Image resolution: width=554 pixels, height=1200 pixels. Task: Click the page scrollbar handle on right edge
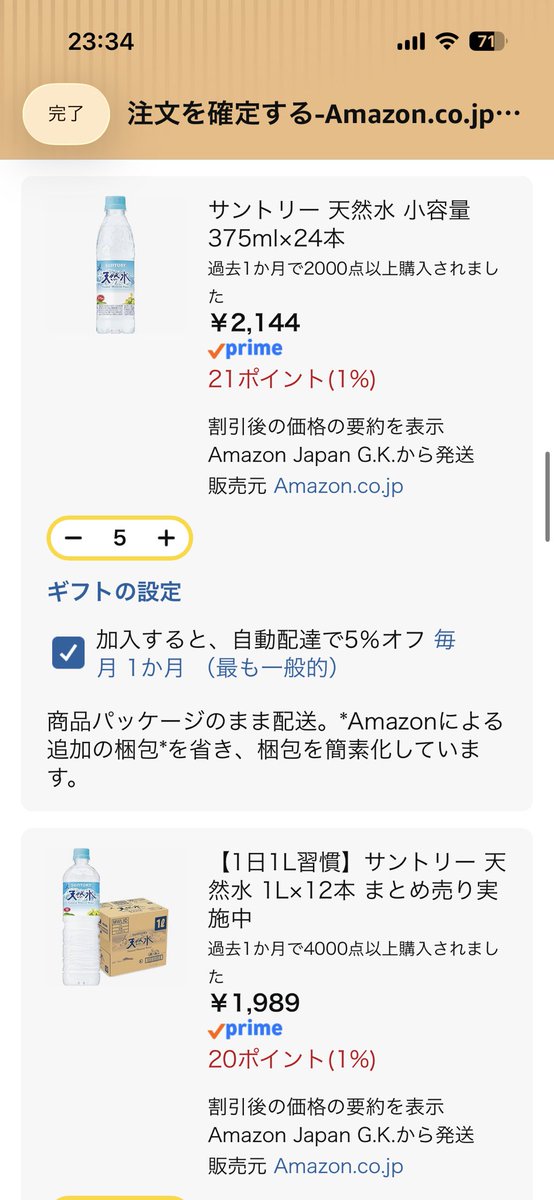tap(547, 495)
